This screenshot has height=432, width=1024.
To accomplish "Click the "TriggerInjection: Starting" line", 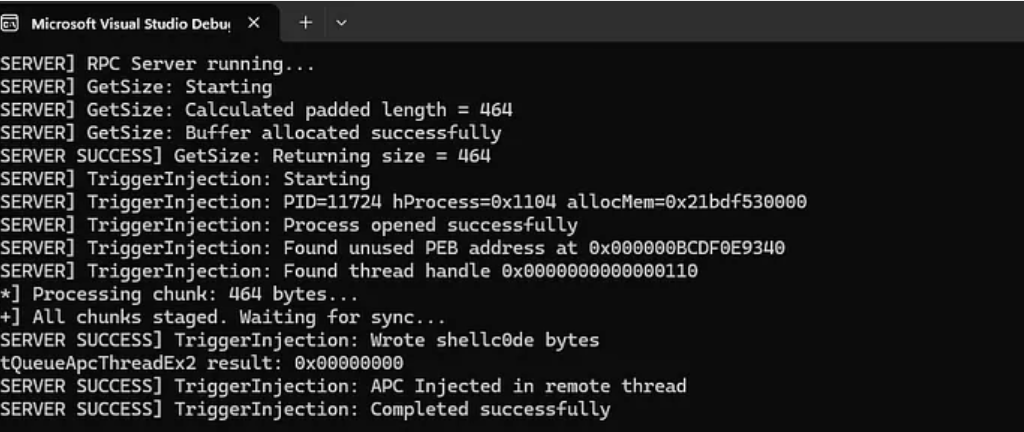I will coord(228,180).
